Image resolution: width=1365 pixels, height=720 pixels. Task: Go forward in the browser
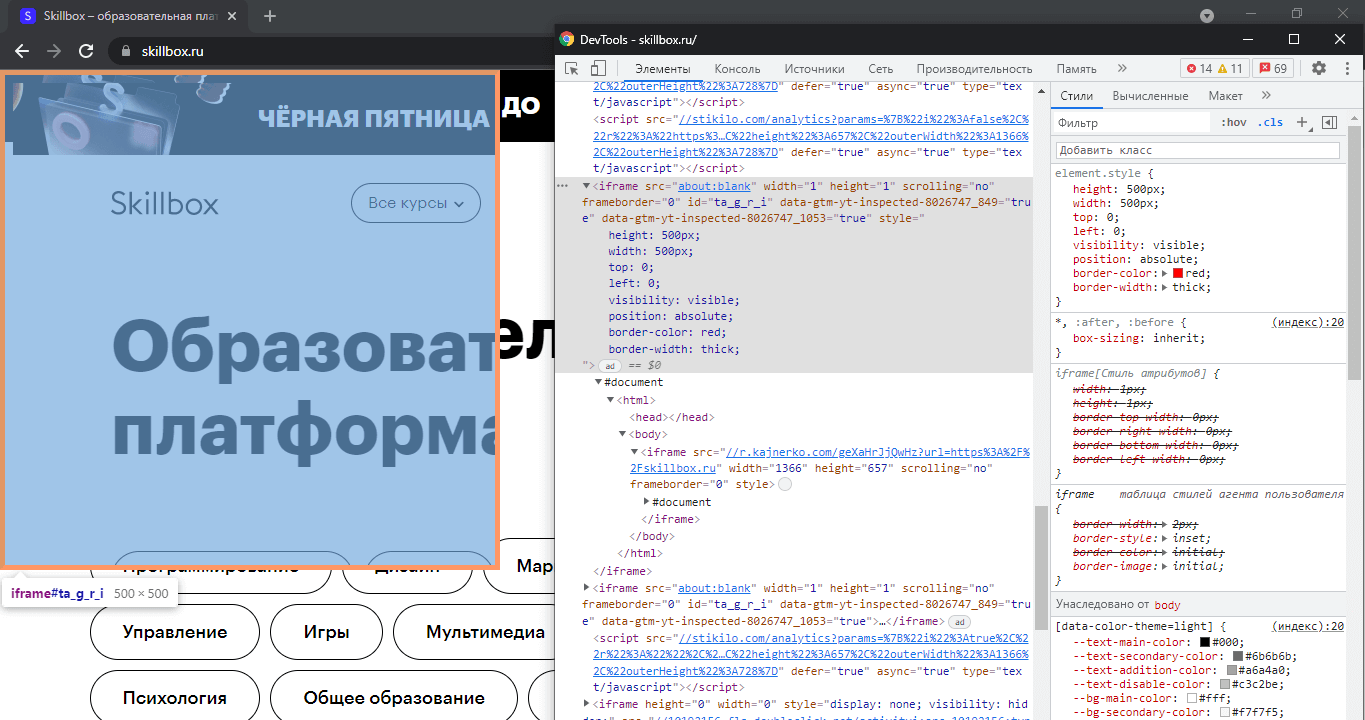point(54,51)
